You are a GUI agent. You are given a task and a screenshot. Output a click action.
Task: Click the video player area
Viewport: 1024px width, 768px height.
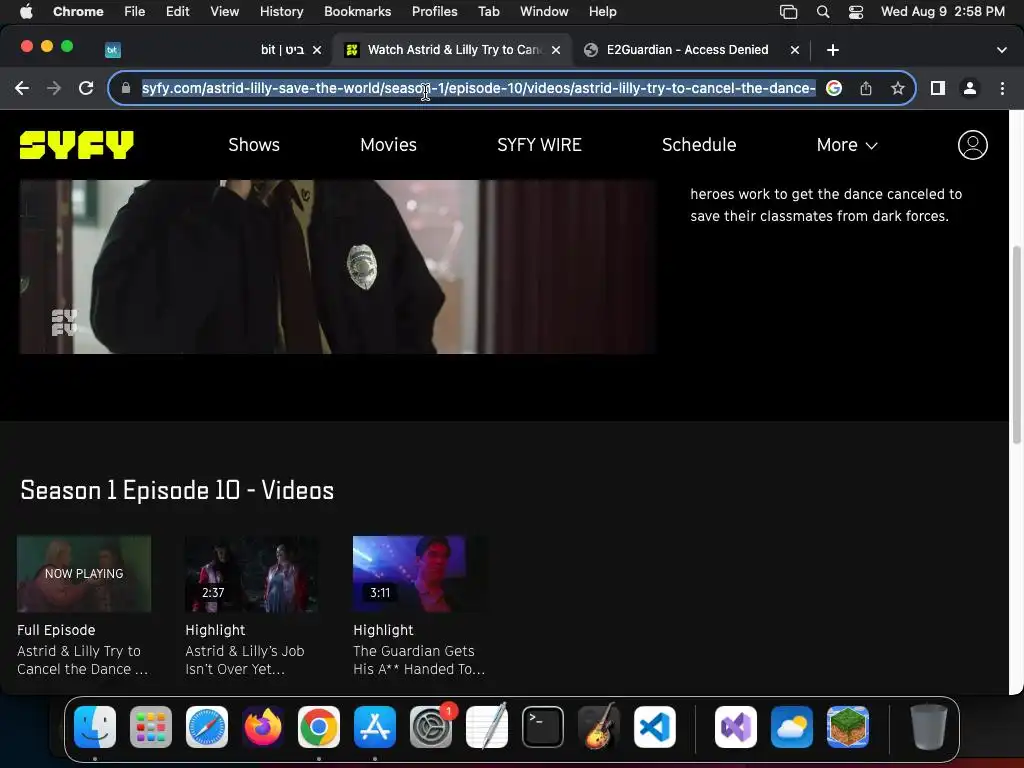(x=337, y=266)
